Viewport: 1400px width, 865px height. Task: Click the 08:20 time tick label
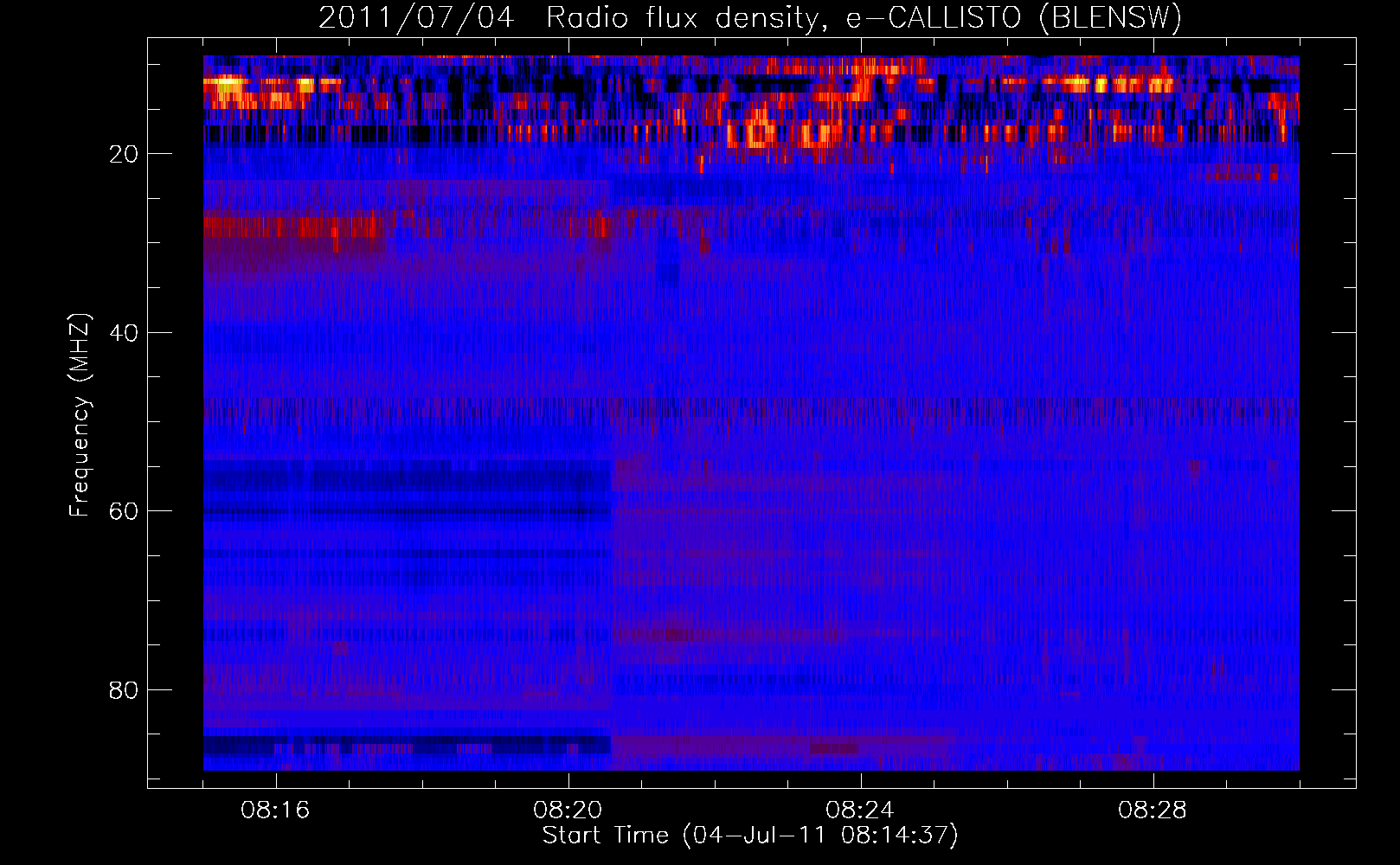point(568,810)
